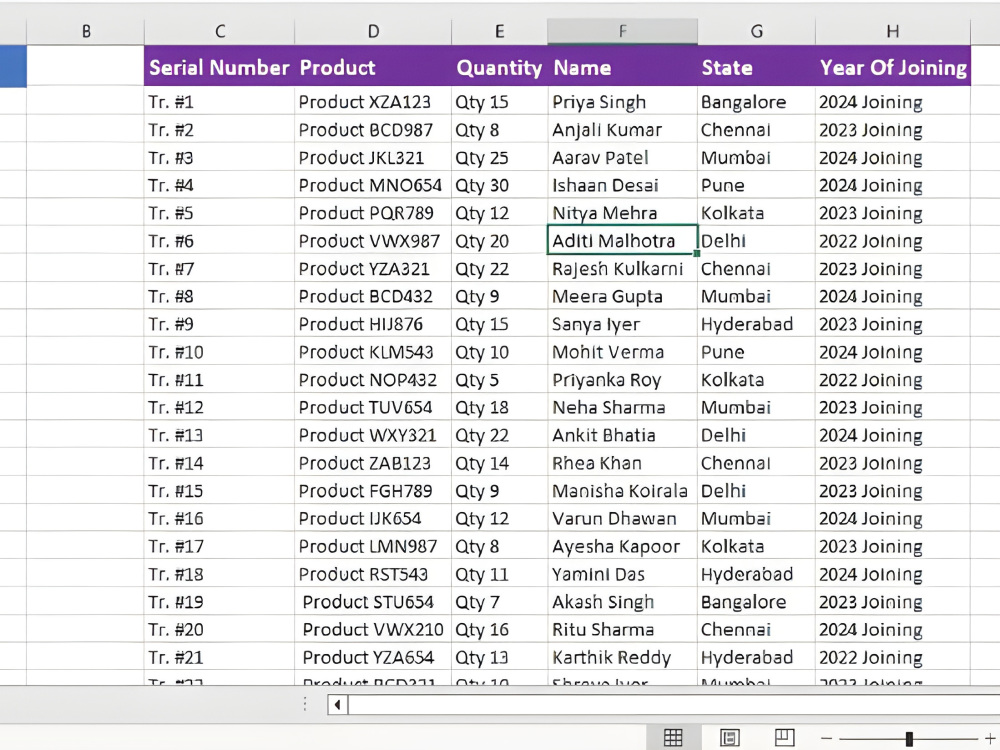Screen dimensions: 1000x750
Task: Select the cell Tr. #10
Action: pyautogui.click(x=219, y=352)
